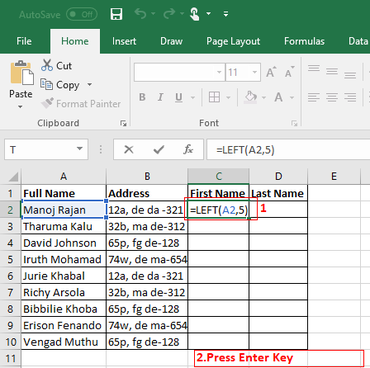Toggle the AutoSave switch
The height and width of the screenshot is (368, 370).
click(x=82, y=14)
